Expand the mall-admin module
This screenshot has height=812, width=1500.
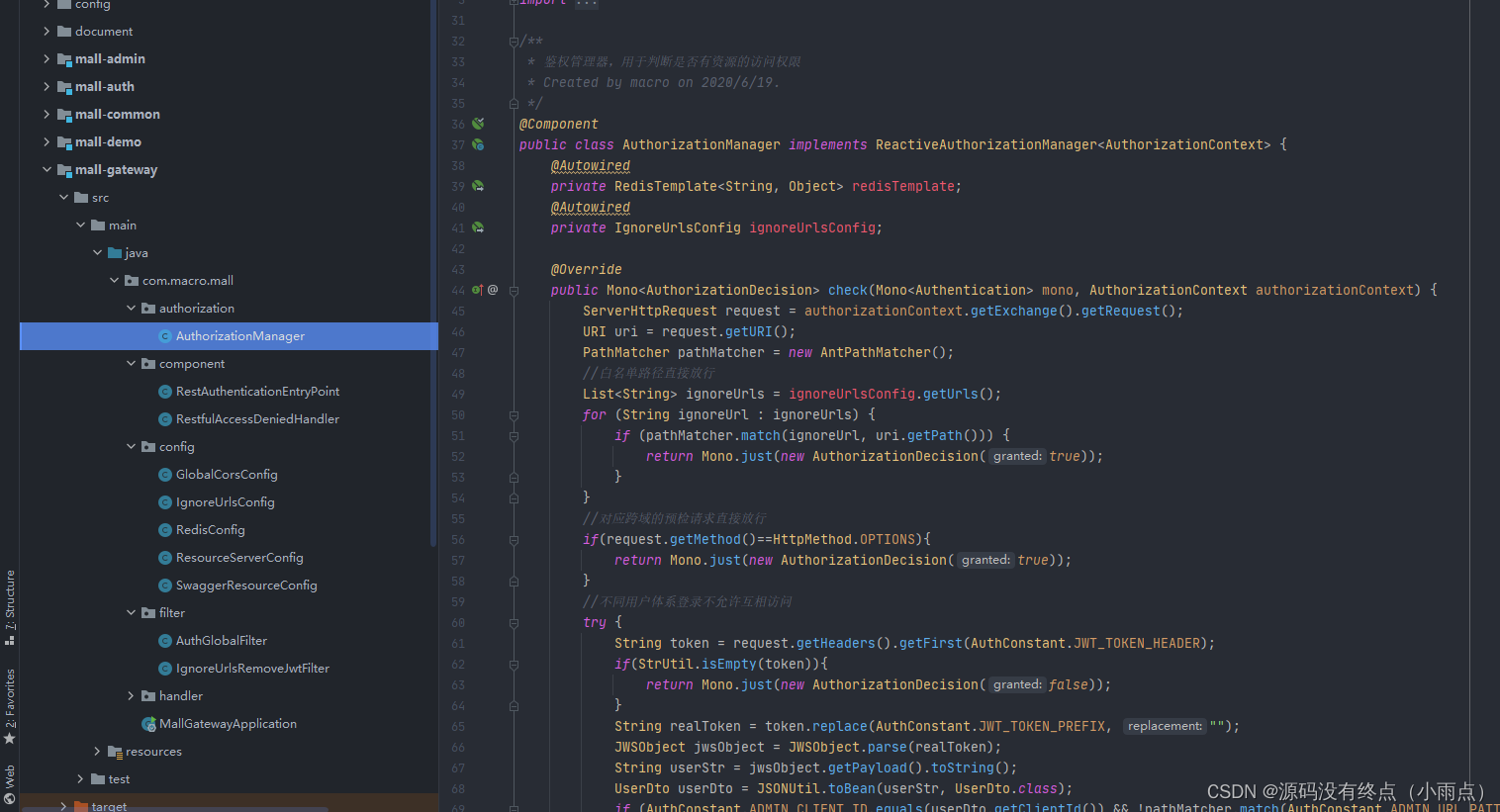pyautogui.click(x=47, y=59)
